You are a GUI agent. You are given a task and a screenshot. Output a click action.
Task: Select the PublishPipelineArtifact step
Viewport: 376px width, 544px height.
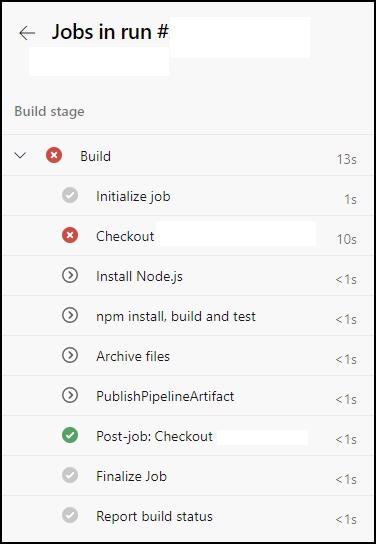click(188, 396)
